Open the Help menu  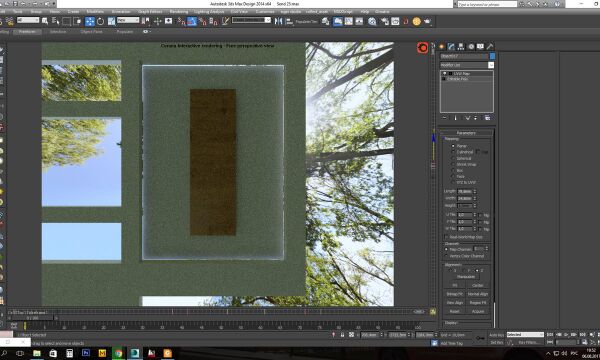click(365, 12)
